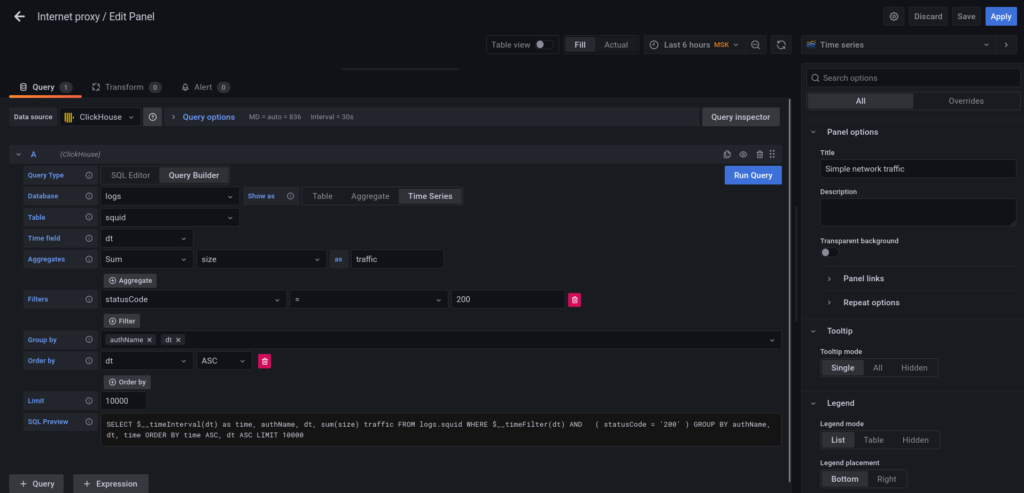Info icon next to Order by
Image resolution: width=1024 pixels, height=493 pixels.
coord(89,360)
